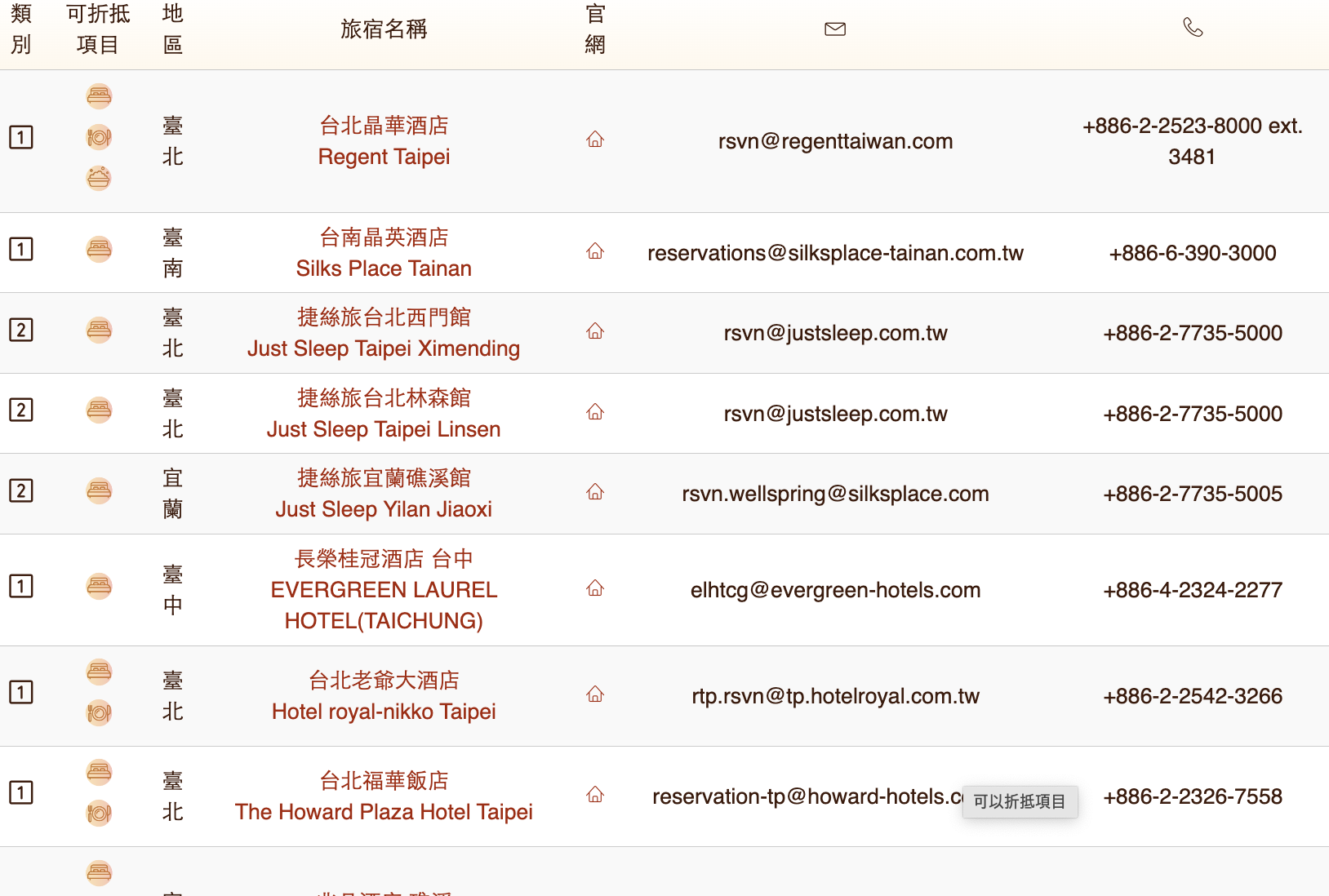Click bed icon in Silks Place Tainan row
Screen dimensions: 1329x896
click(x=99, y=249)
